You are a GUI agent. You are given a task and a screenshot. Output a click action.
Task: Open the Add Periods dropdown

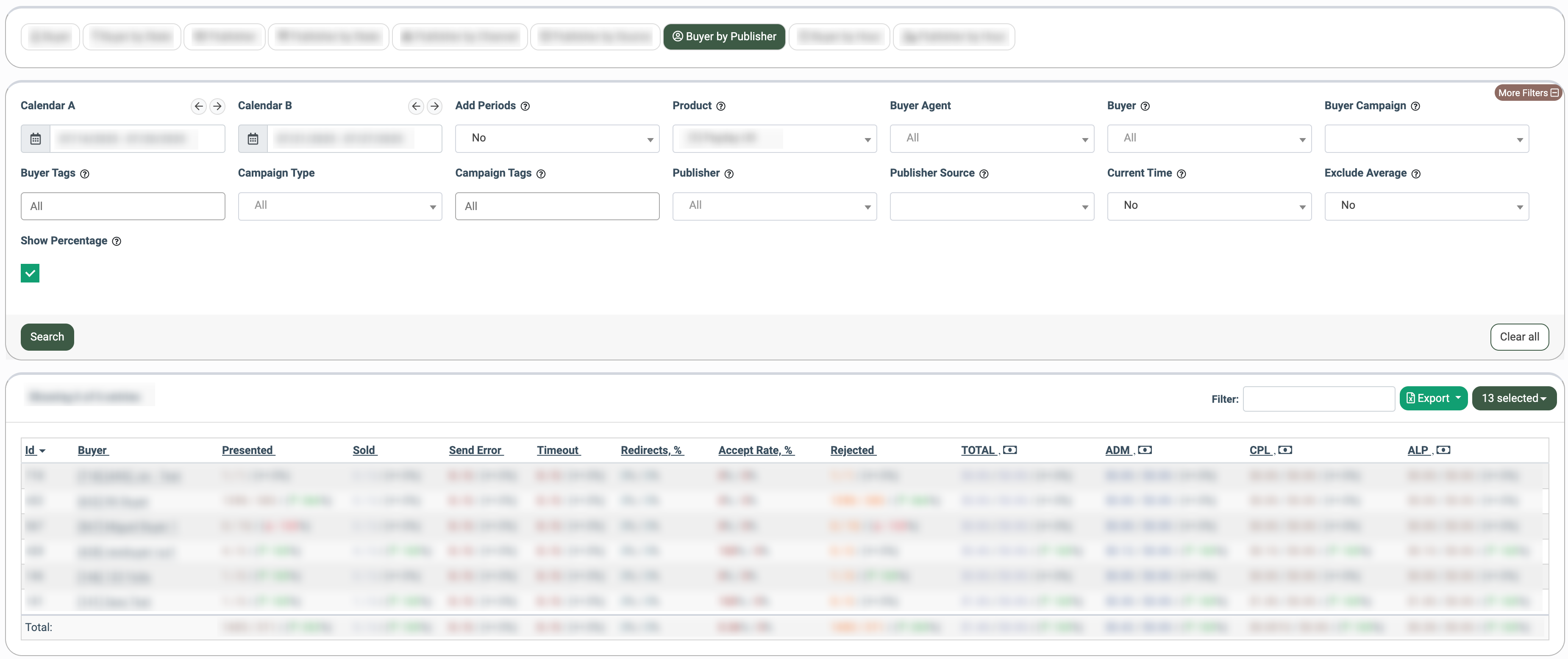click(557, 139)
